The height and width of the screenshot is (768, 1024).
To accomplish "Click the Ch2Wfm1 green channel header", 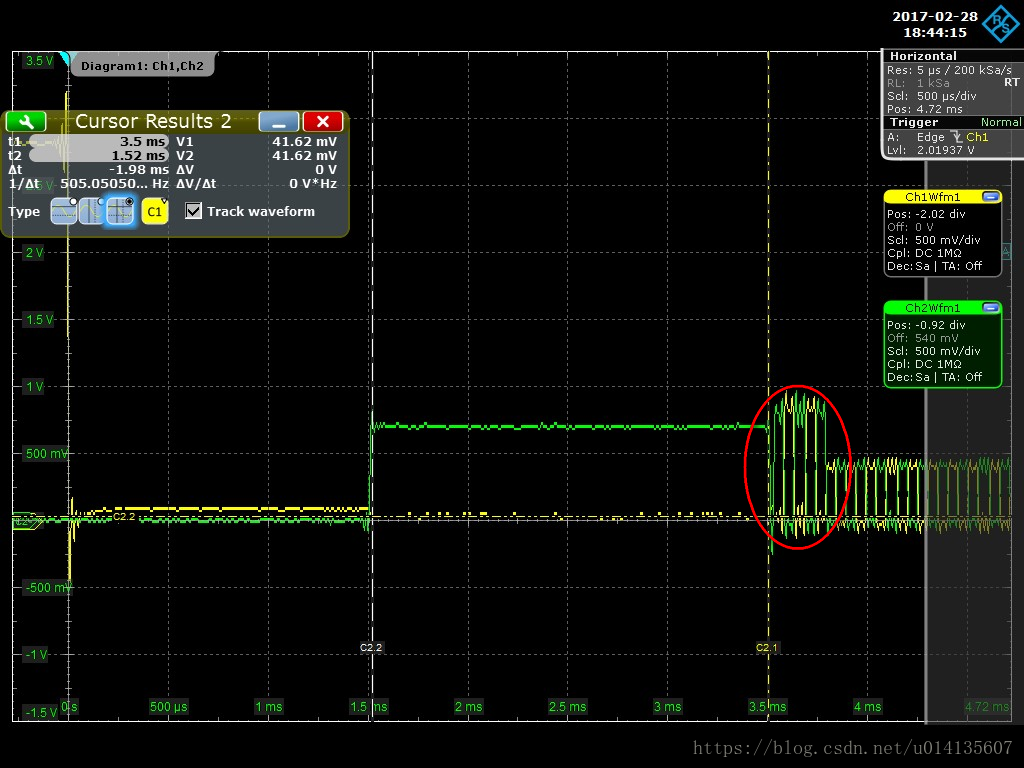I will (932, 308).
